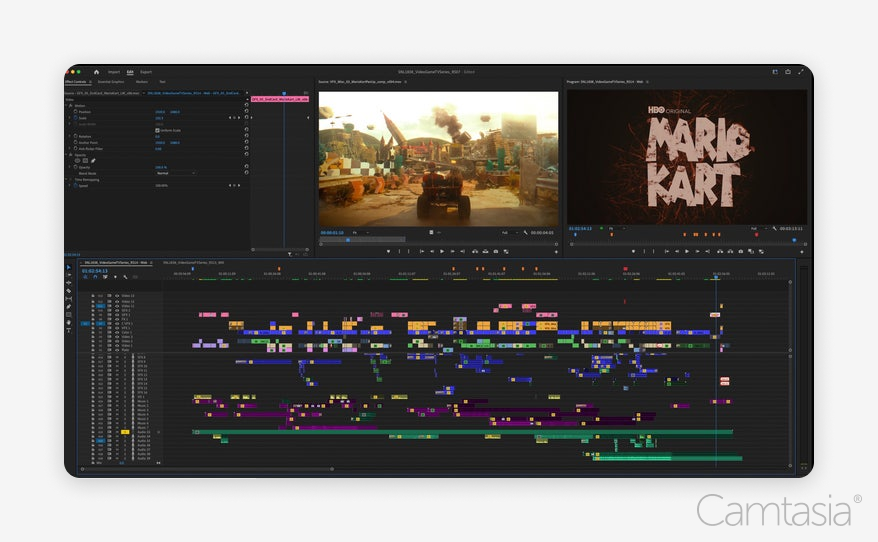878x542 pixels.
Task: Hide the Video 12 track output
Action: click(117, 301)
